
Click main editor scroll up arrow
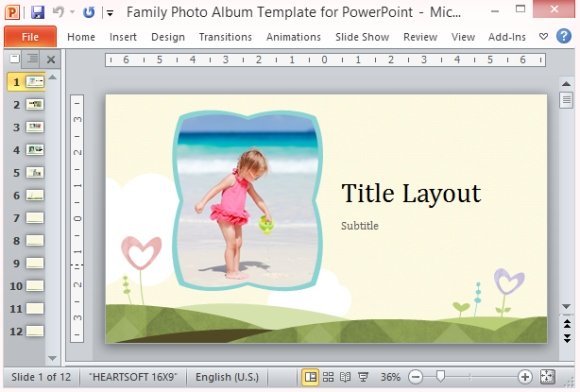566,84
